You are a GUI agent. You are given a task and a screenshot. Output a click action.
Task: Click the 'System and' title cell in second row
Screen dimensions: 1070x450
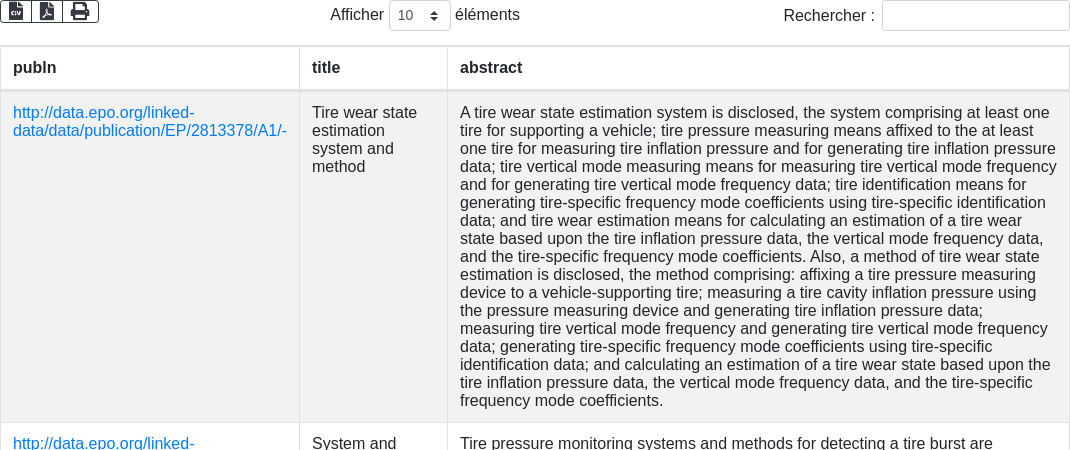tap(354, 442)
